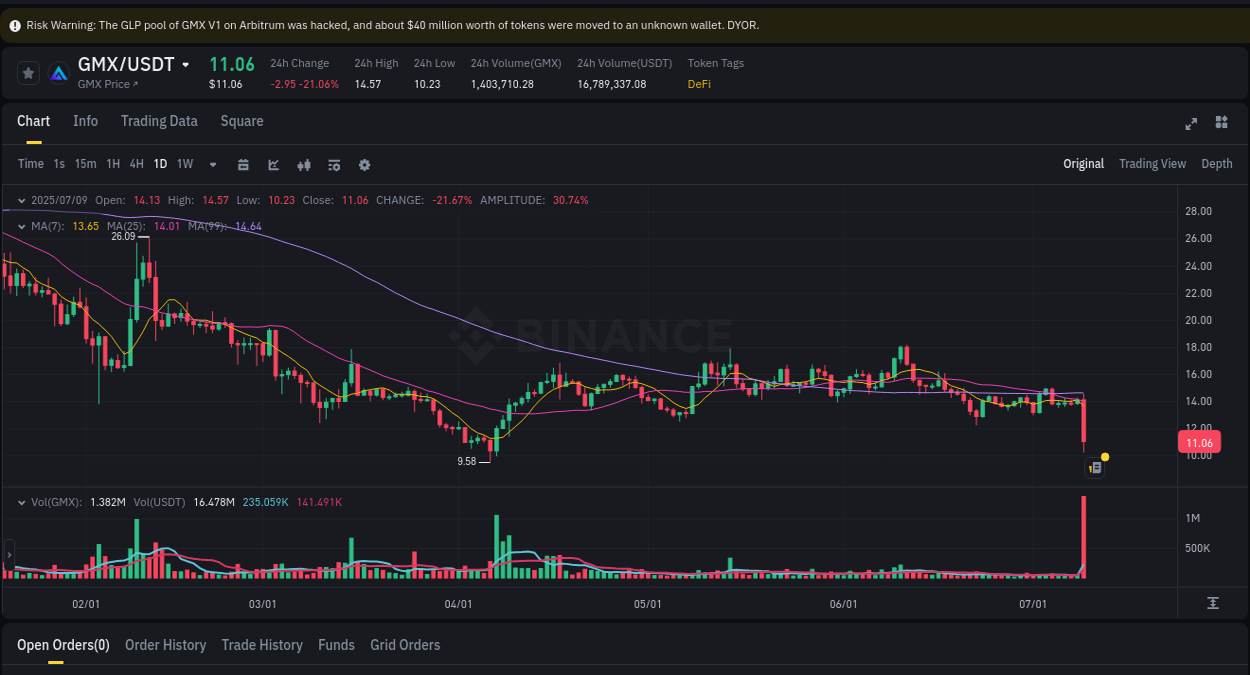Jump to latest candle with bottom-right arrow icon
This screenshot has width=1250, height=675.
[1212, 603]
